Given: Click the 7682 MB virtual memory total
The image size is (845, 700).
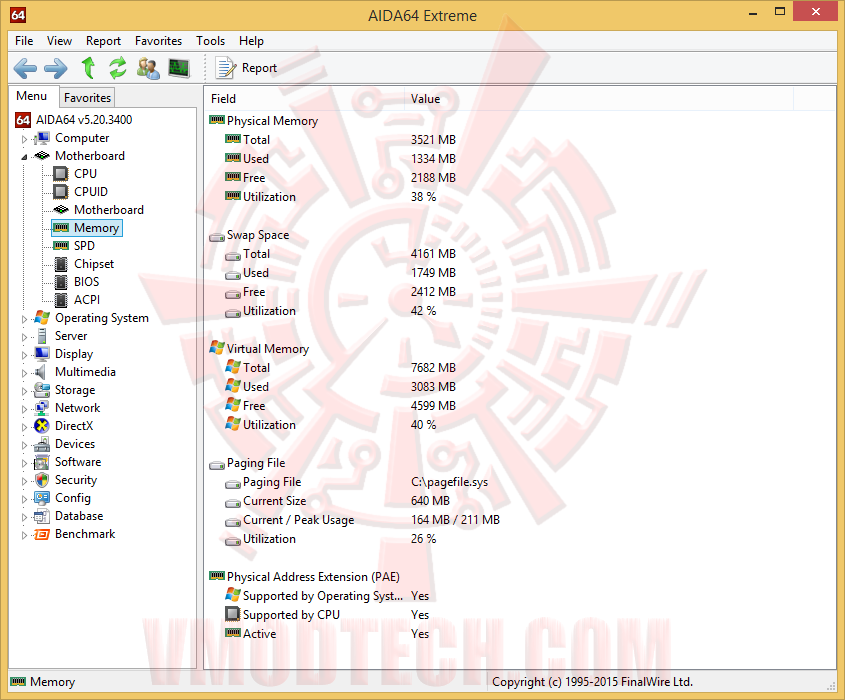Looking at the screenshot, I should [x=433, y=368].
